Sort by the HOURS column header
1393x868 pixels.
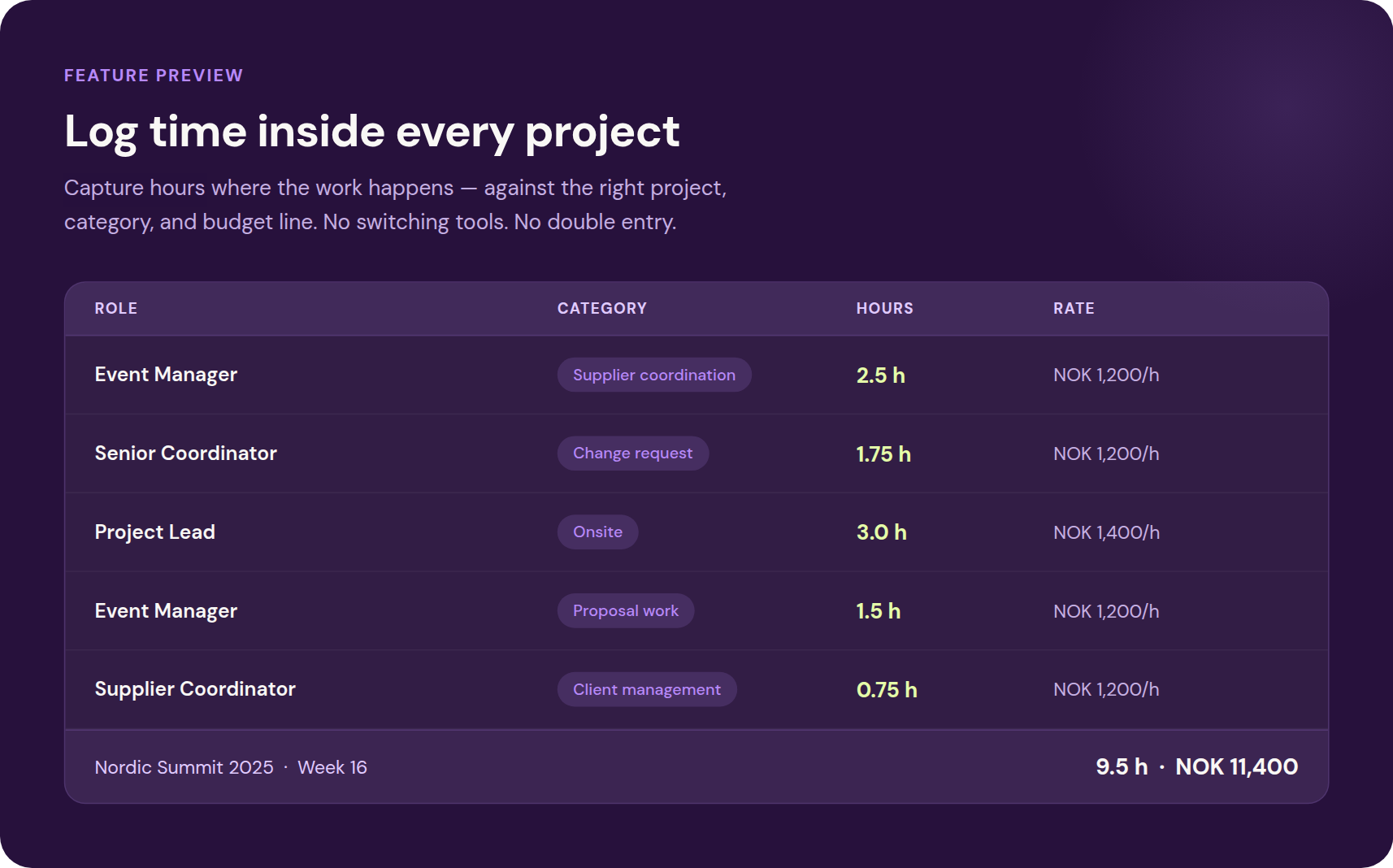point(884,308)
